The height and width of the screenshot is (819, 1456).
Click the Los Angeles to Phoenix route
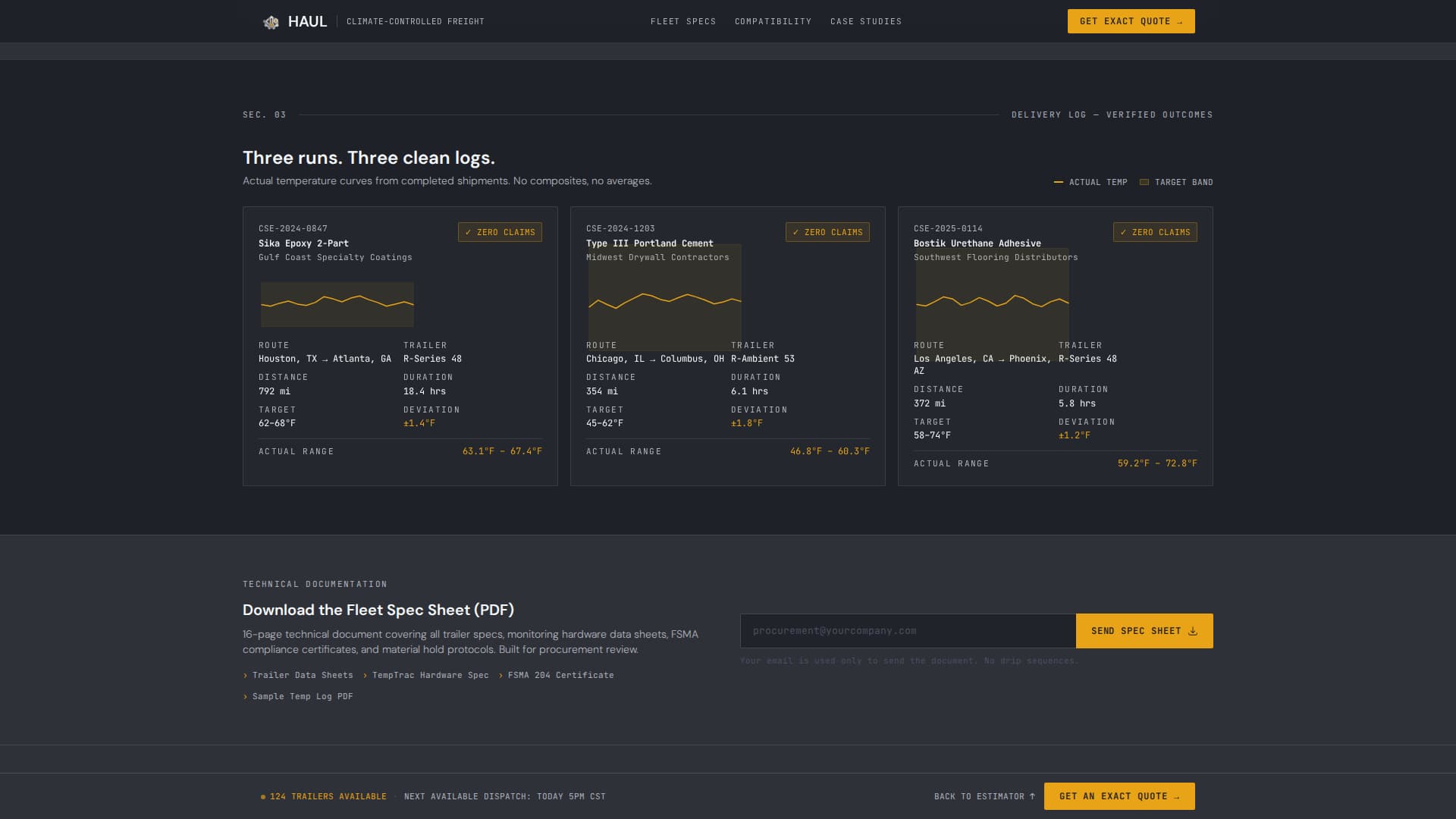pyautogui.click(x=983, y=365)
